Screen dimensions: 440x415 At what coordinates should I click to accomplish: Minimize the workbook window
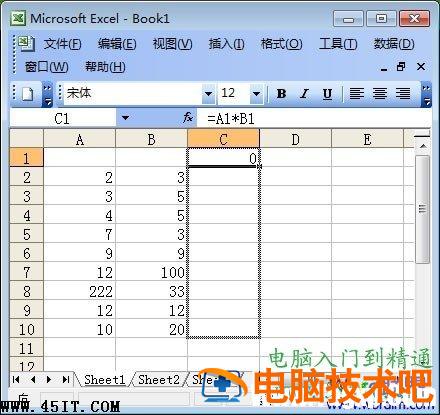point(384,68)
